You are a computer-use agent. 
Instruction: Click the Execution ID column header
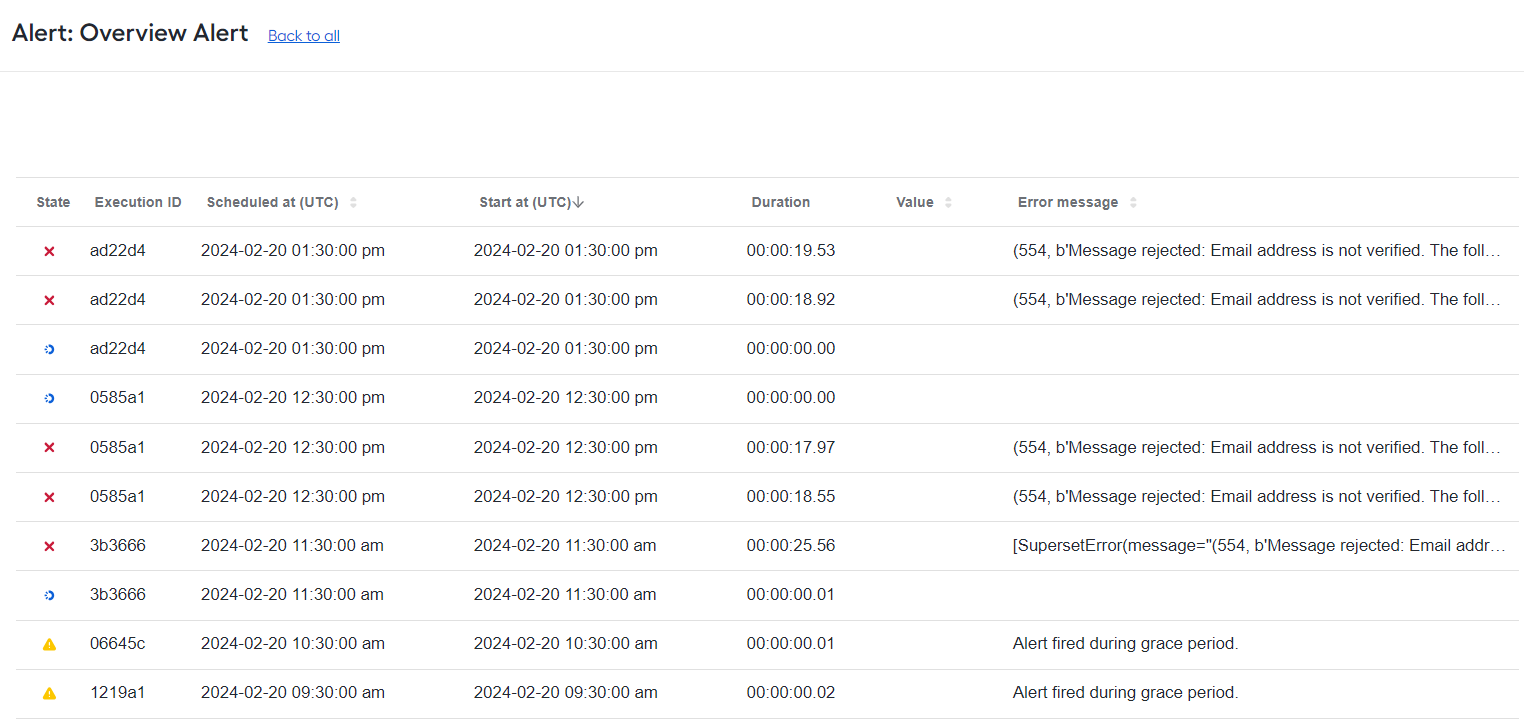(x=138, y=202)
